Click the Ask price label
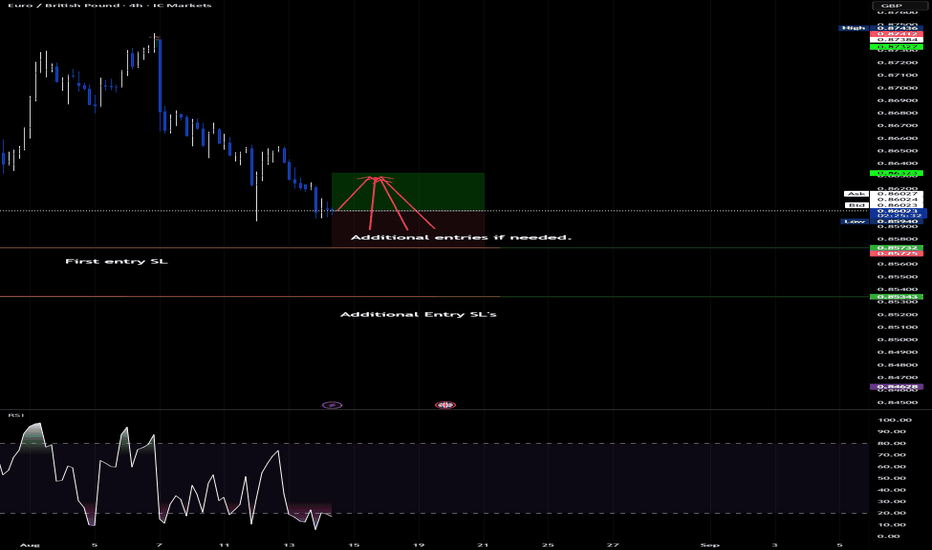 [857, 194]
